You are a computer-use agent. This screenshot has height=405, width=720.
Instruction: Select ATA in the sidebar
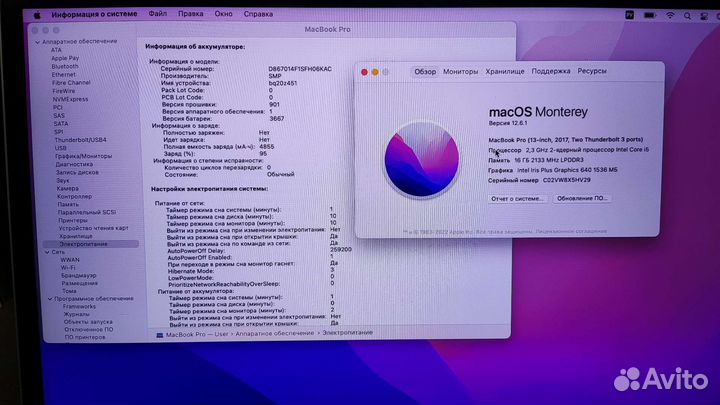tap(56, 50)
